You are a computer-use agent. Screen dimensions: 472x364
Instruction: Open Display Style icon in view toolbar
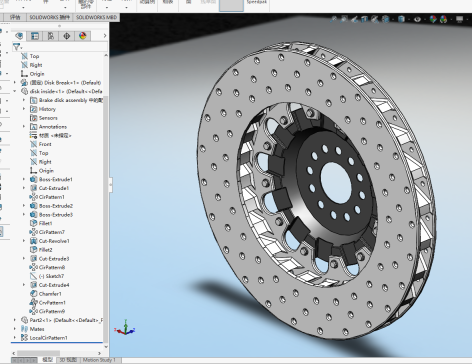coord(401,19)
